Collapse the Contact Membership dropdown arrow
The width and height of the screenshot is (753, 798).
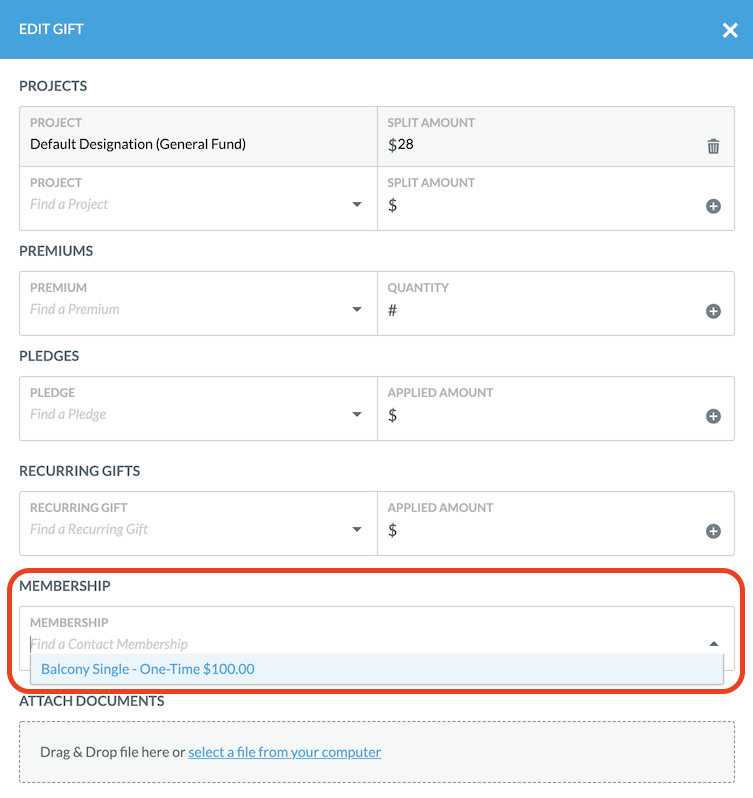[x=713, y=644]
